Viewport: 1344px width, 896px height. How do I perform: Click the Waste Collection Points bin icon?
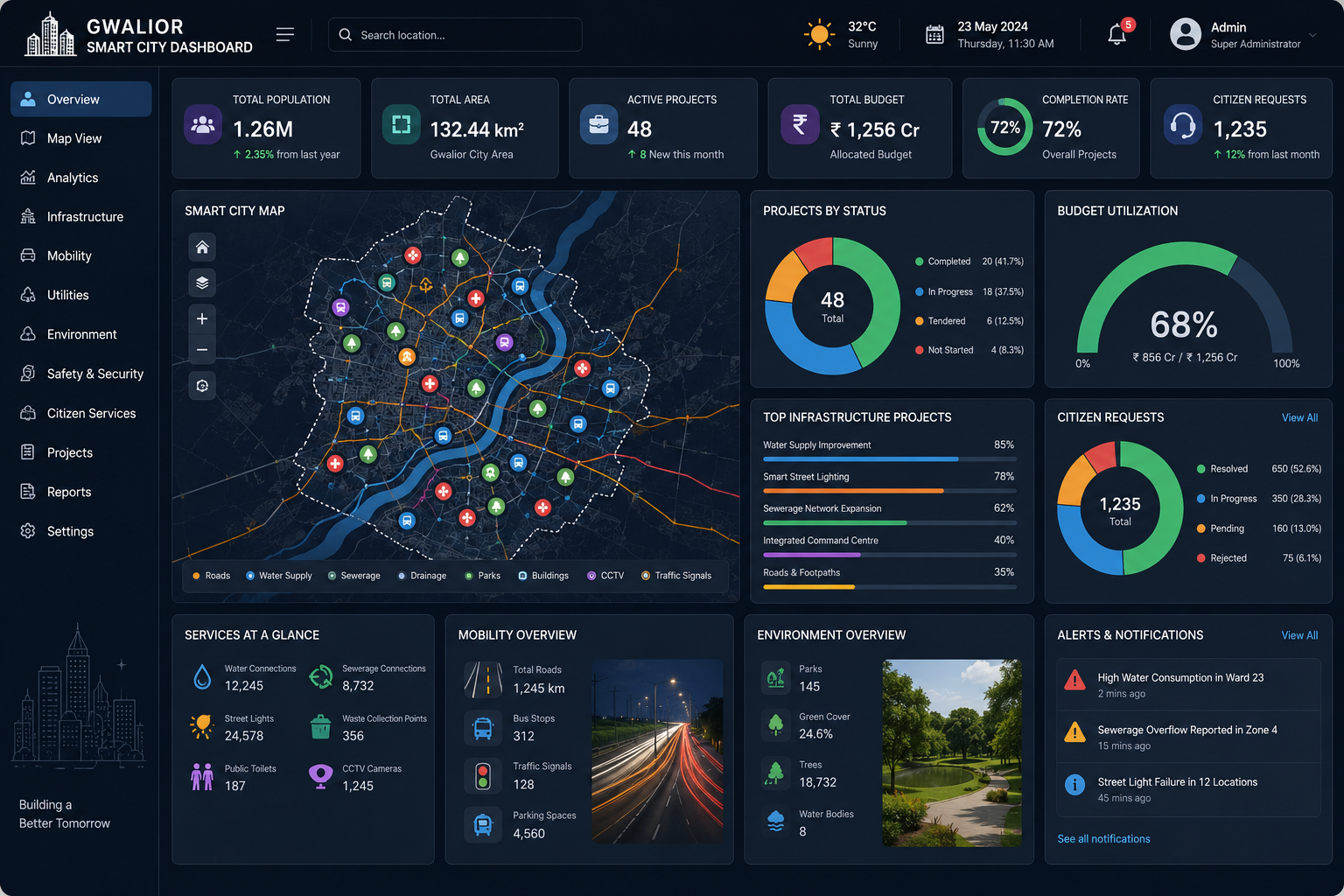pos(321,726)
